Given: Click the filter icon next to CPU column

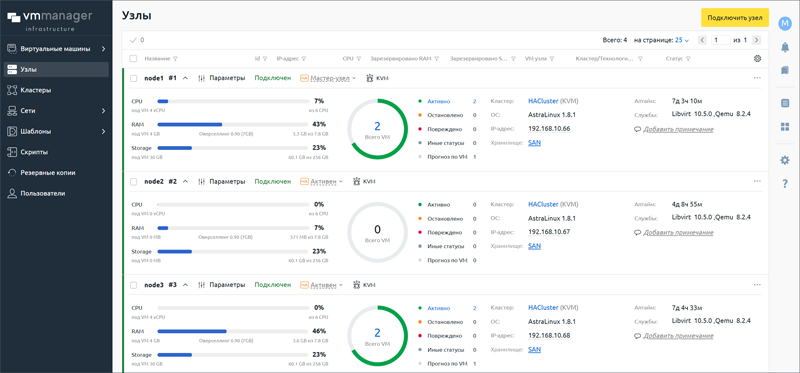Looking at the screenshot, I should click(x=359, y=59).
